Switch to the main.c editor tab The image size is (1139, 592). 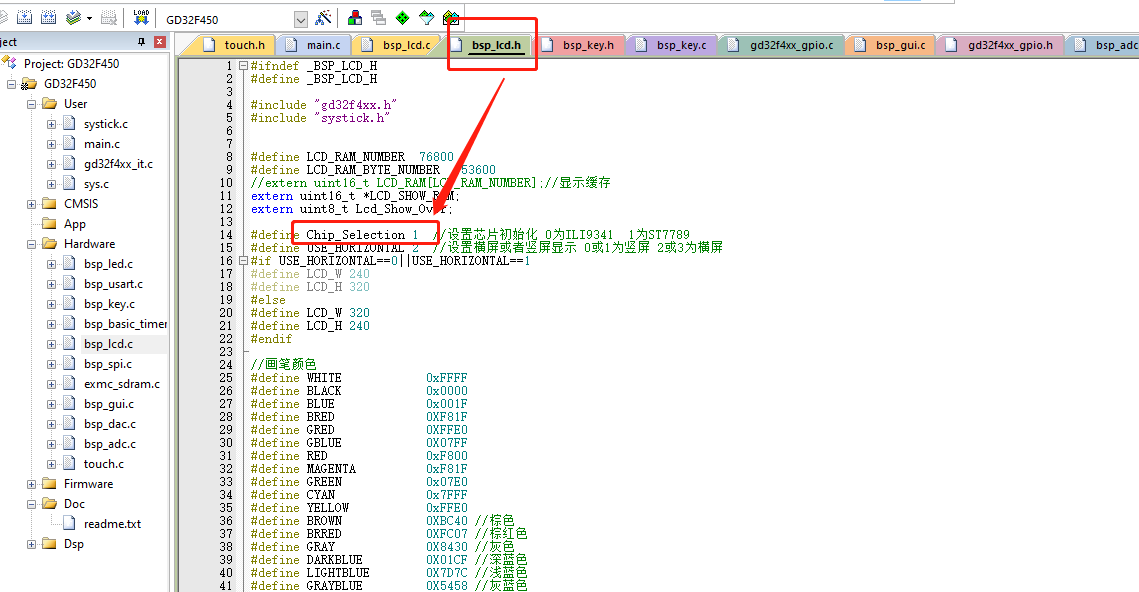point(314,45)
